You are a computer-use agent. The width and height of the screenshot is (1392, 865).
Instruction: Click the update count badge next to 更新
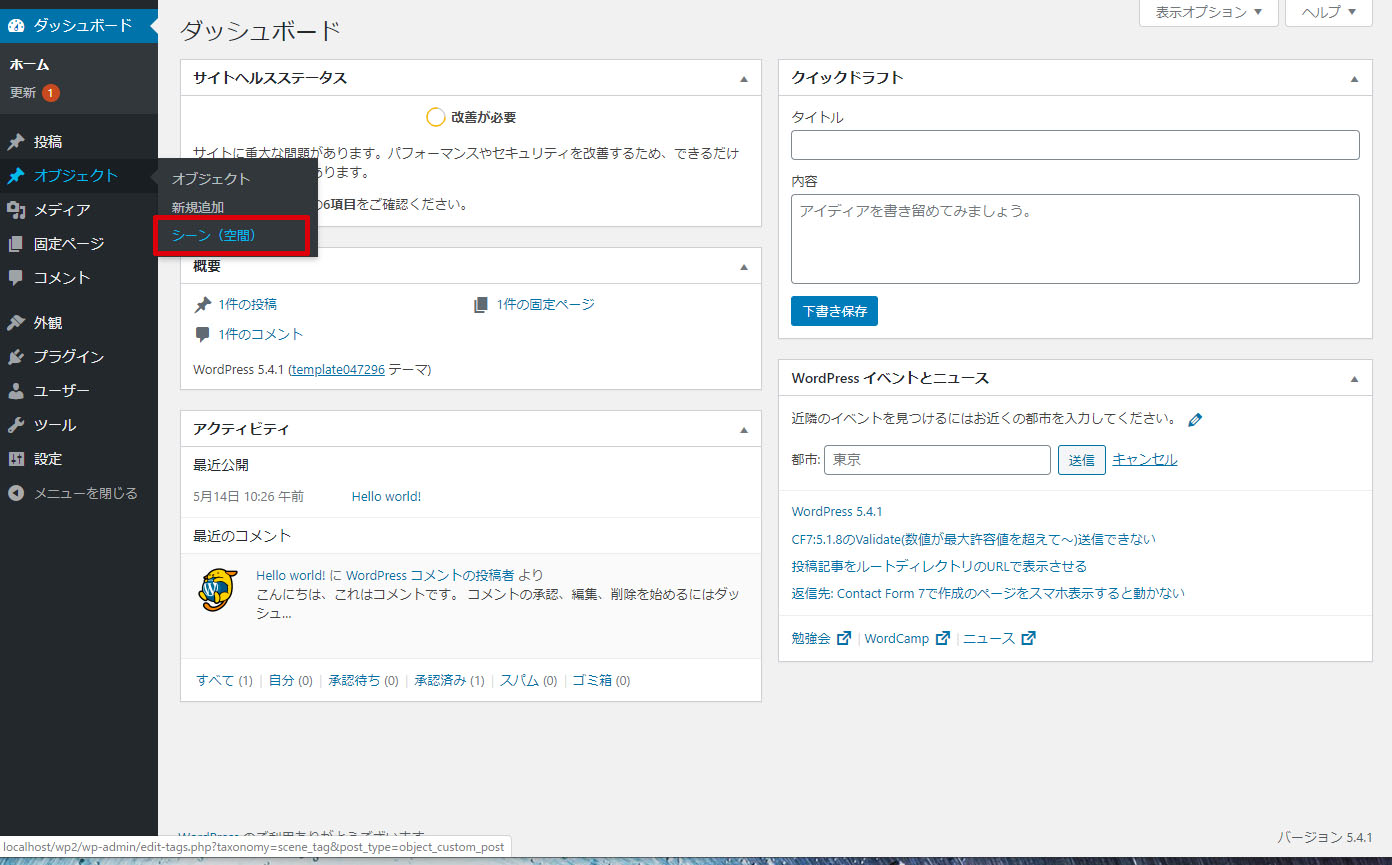pos(51,93)
